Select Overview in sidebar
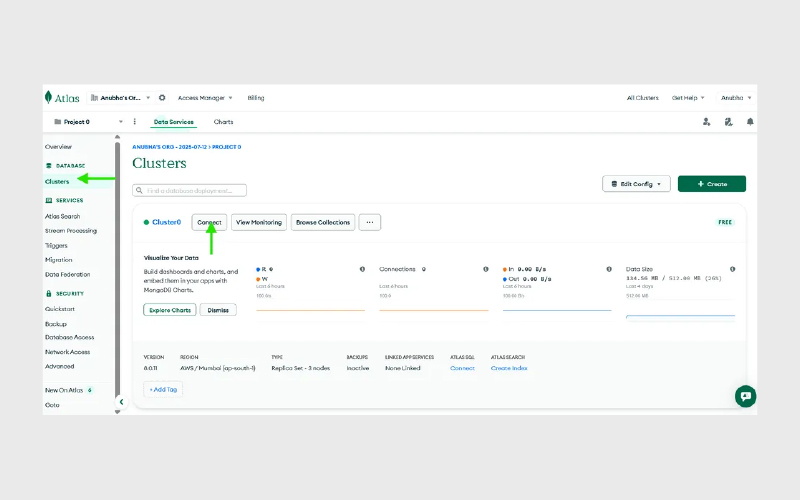The image size is (800, 500). click(x=58, y=146)
